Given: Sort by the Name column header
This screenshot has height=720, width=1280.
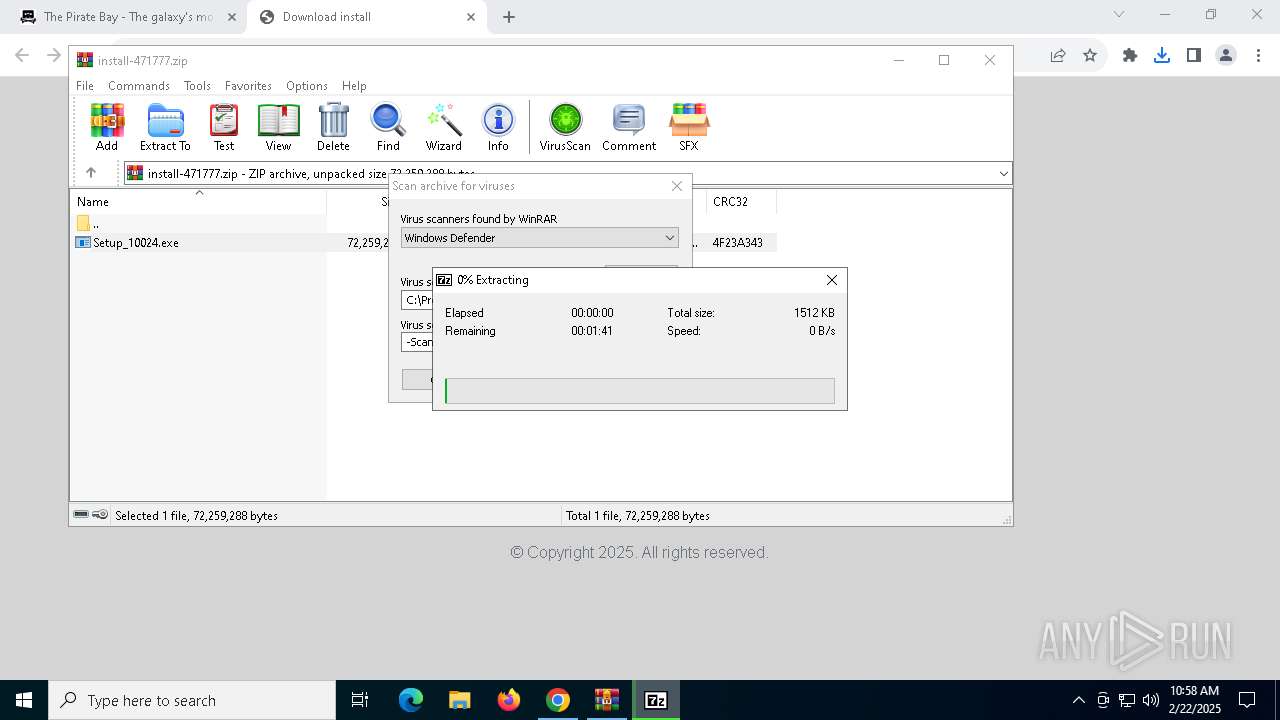Looking at the screenshot, I should click(198, 202).
